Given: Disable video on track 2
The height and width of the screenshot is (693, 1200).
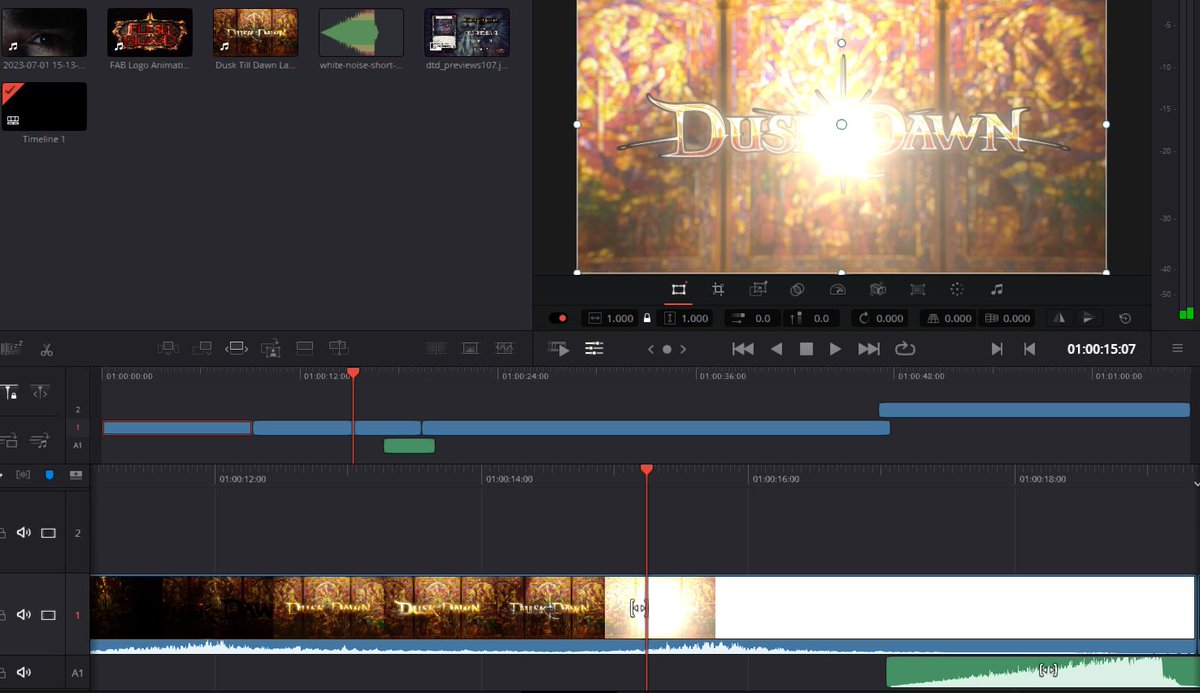Looking at the screenshot, I should (48, 533).
